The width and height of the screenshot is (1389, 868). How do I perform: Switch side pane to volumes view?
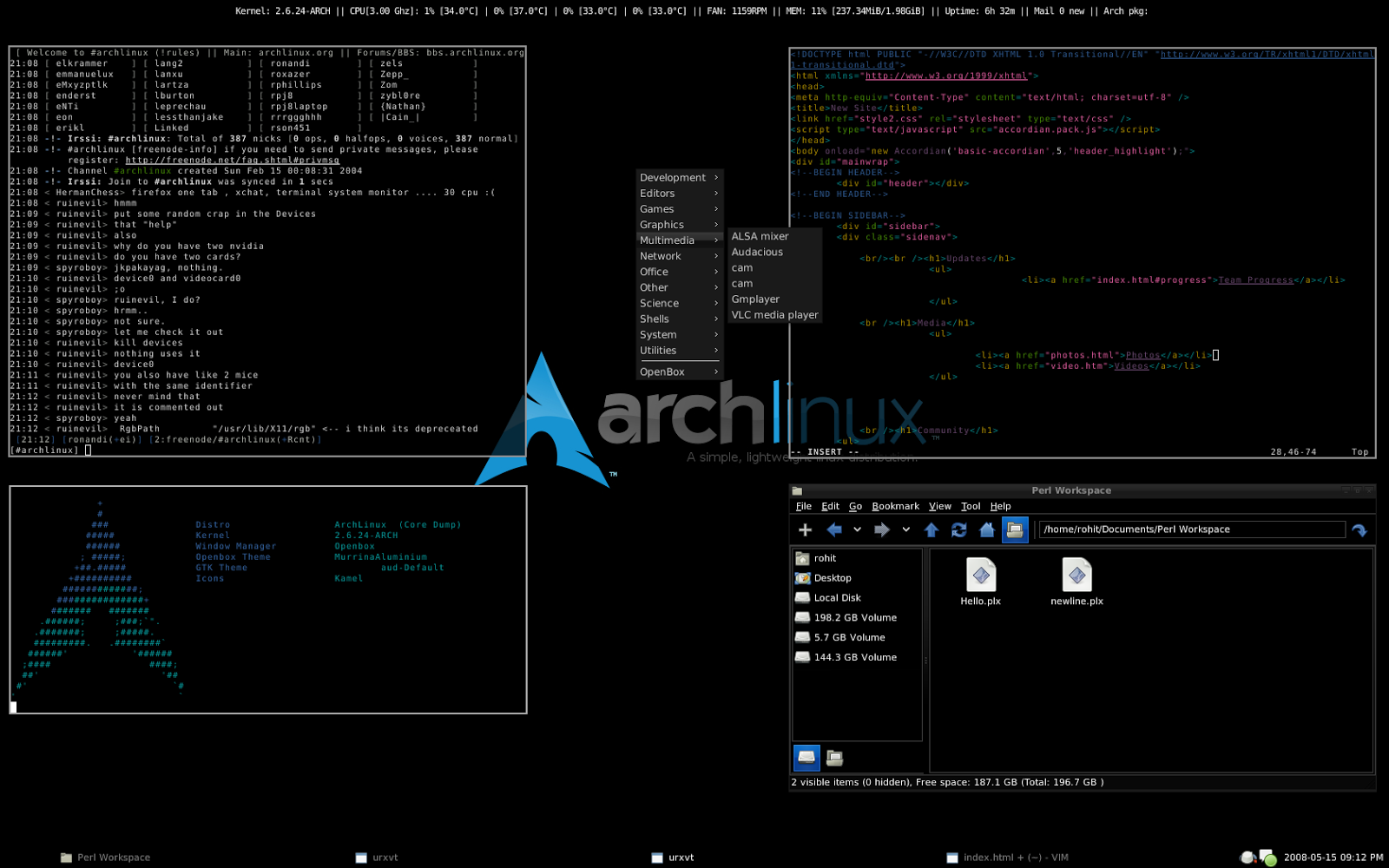pyautogui.click(x=806, y=757)
